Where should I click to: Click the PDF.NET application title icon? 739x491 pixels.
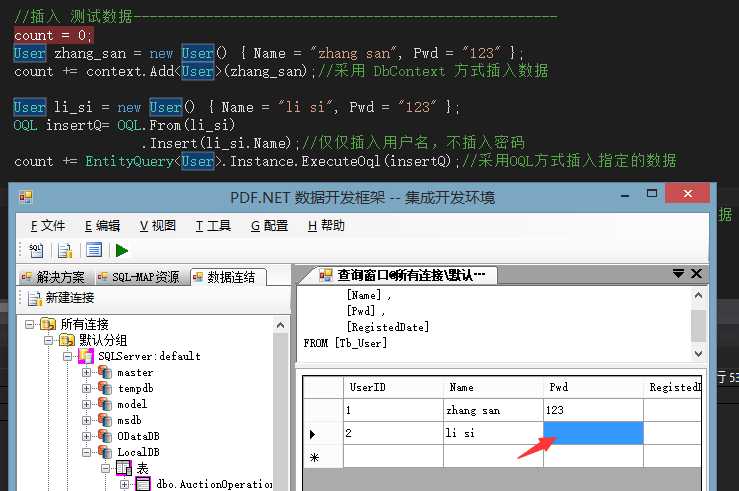(x=26, y=197)
